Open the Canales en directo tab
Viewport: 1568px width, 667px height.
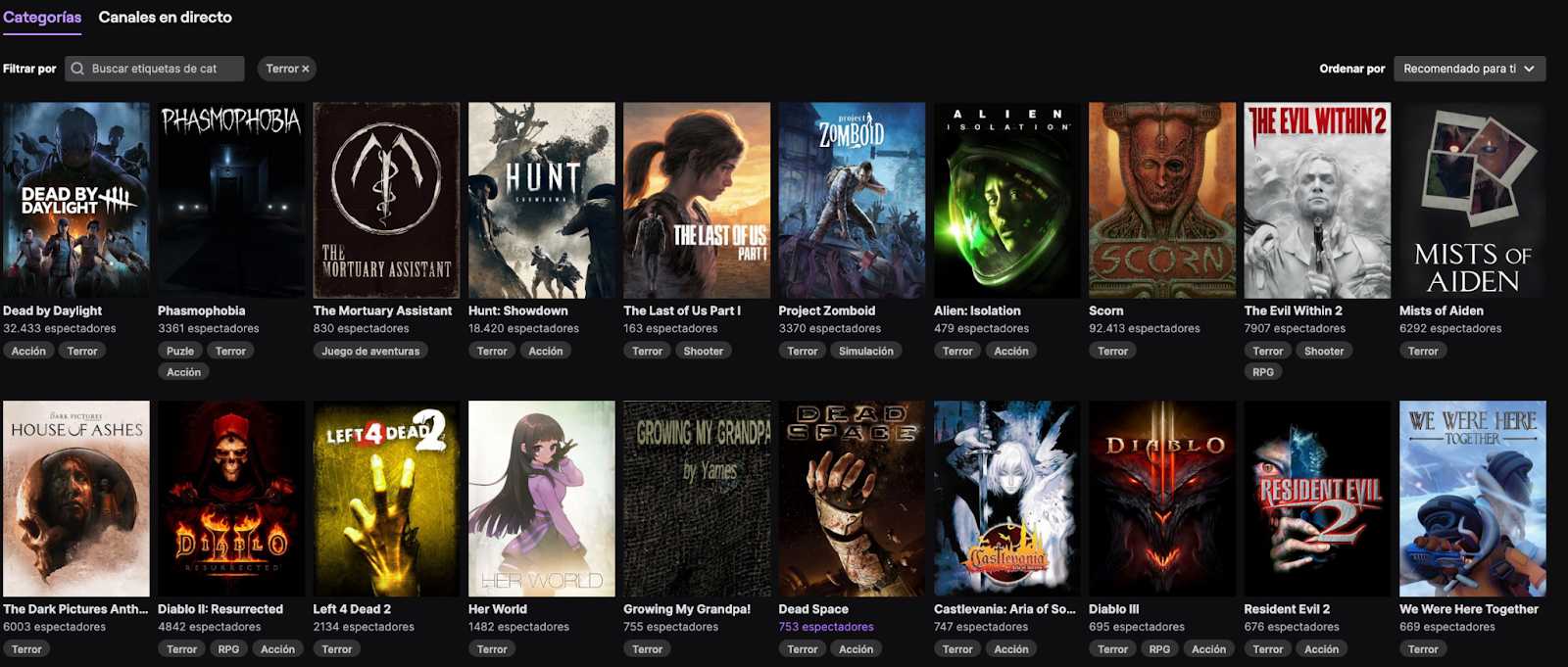point(166,18)
